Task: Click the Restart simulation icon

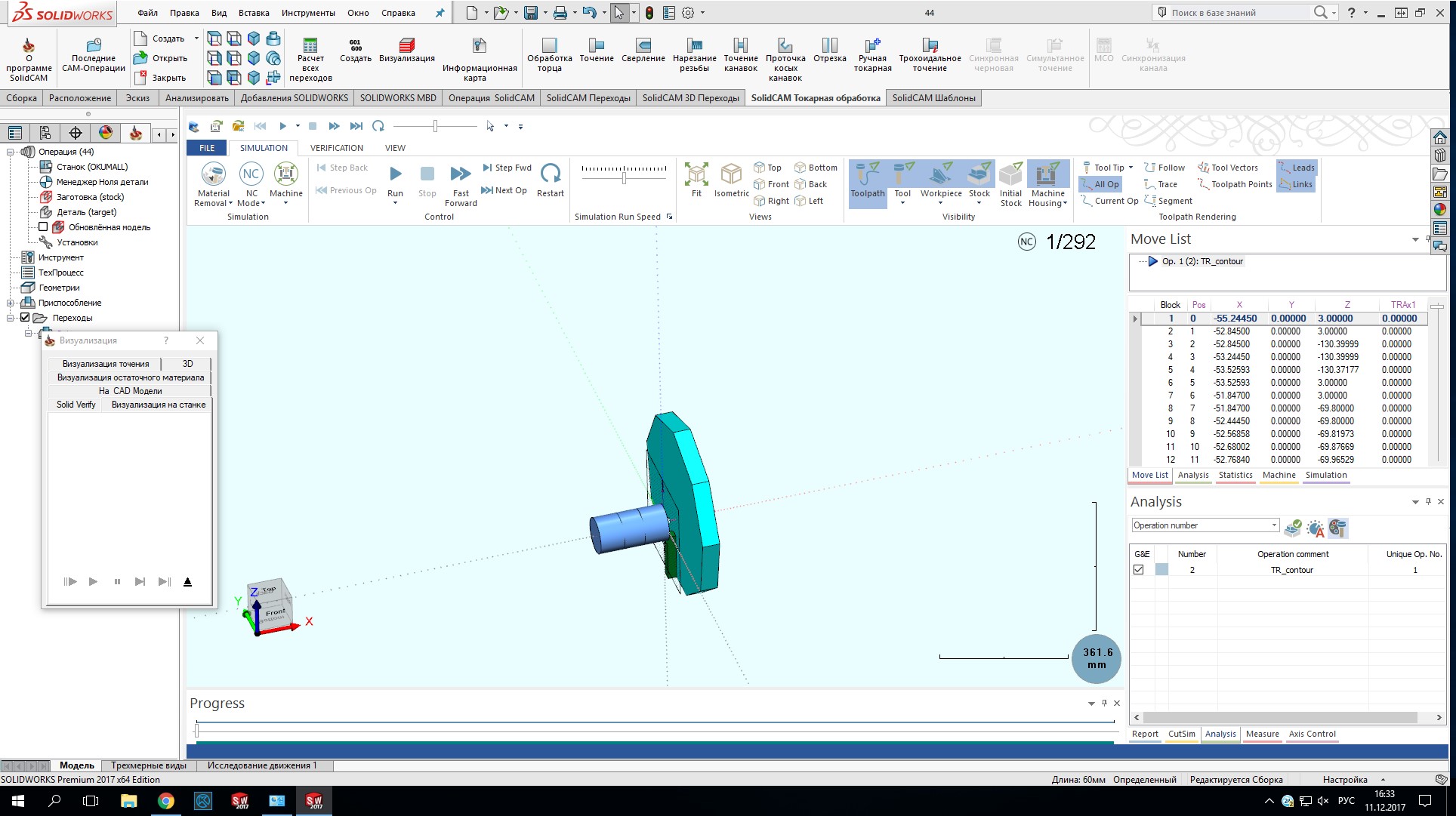Action: 551,174
